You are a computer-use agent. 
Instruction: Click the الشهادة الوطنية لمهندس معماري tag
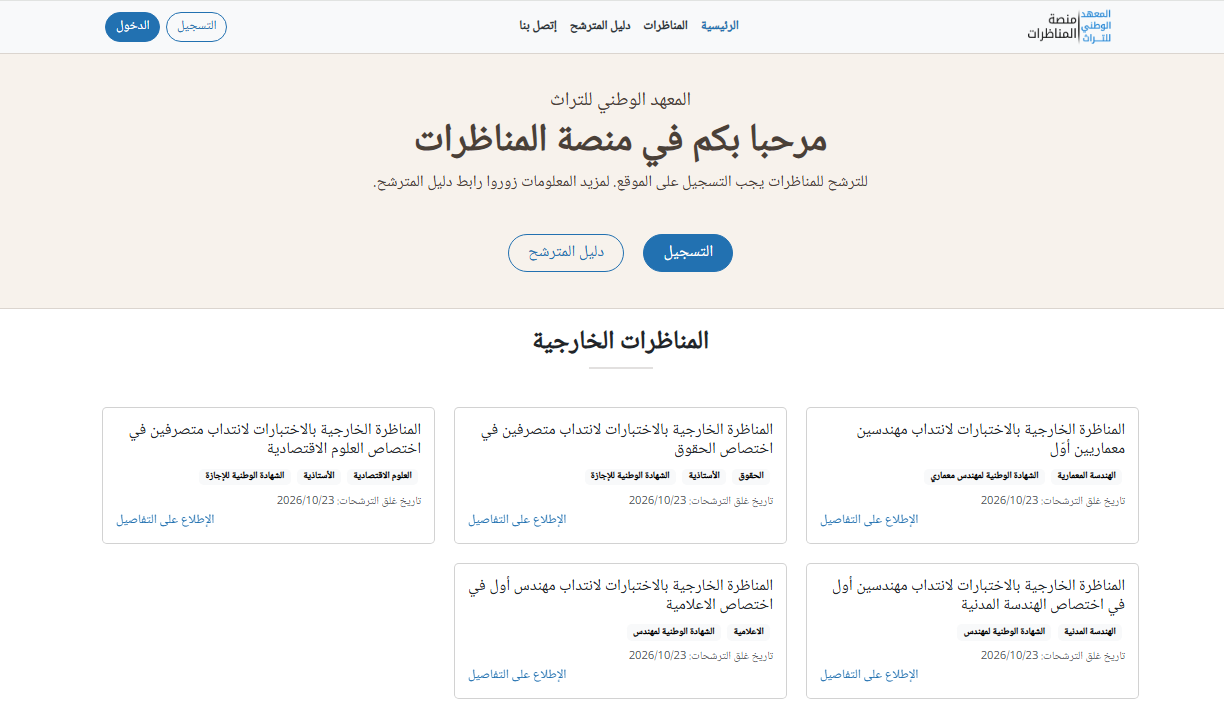(986, 476)
